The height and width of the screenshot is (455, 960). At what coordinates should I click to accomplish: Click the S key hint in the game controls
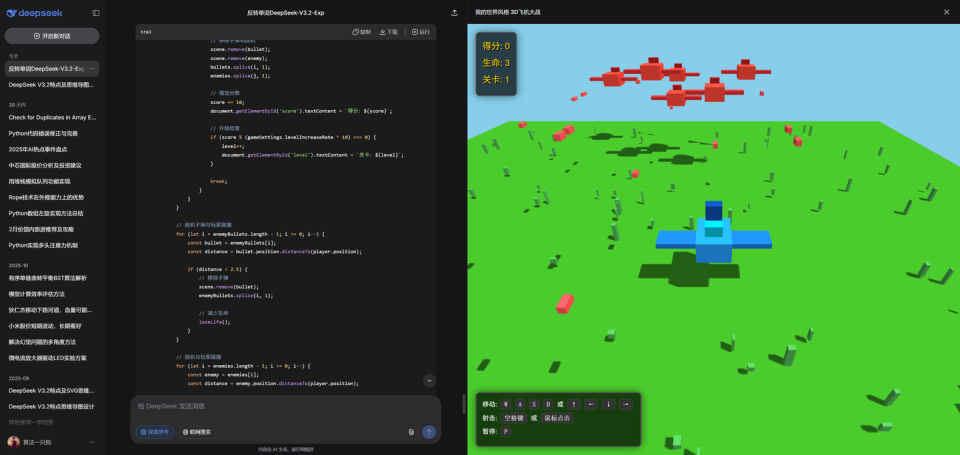534,404
